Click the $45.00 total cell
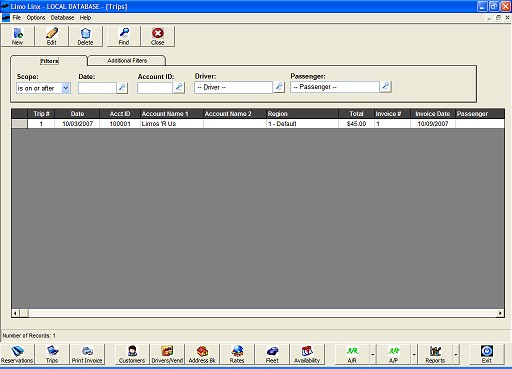Image resolution: width=512 pixels, height=369 pixels. [356, 124]
